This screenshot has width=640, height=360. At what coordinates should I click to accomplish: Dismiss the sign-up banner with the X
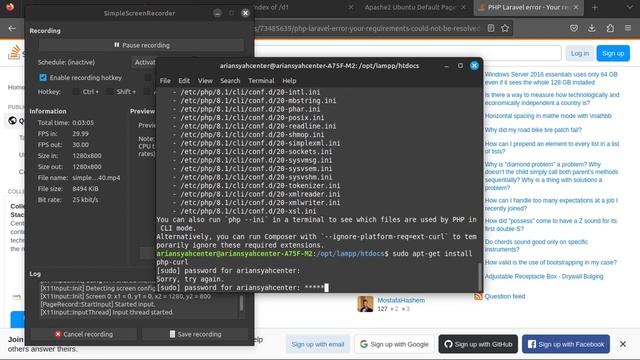pos(623,344)
